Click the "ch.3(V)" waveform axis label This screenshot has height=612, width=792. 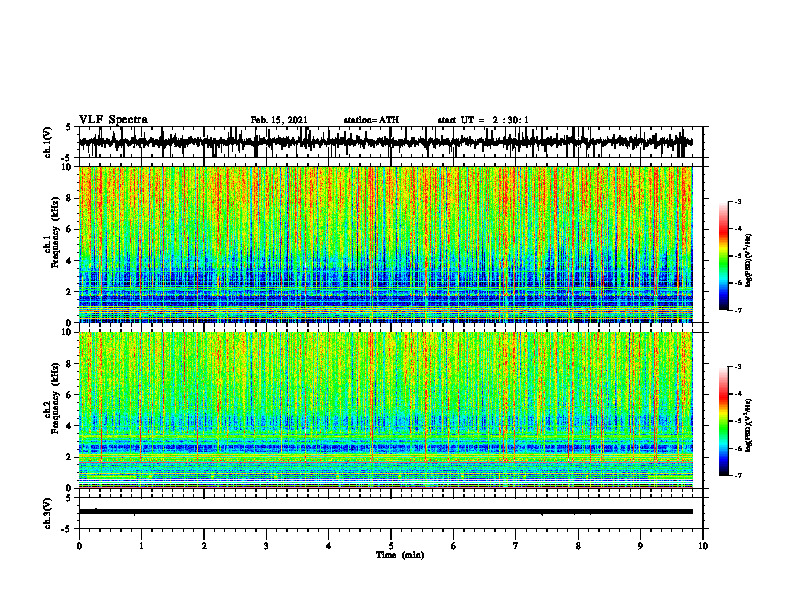tap(47, 514)
